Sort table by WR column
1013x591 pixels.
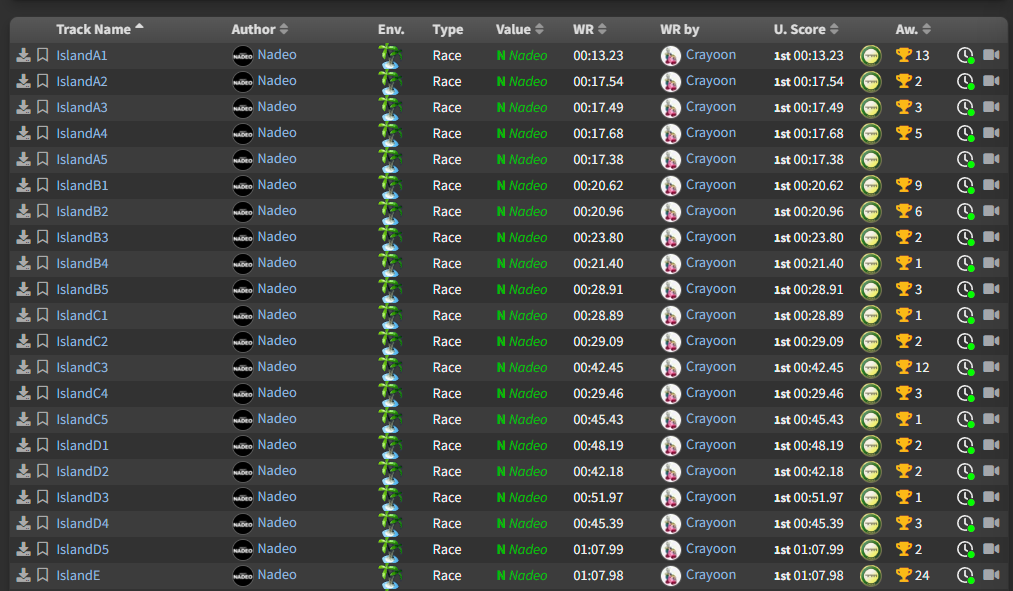click(x=589, y=29)
